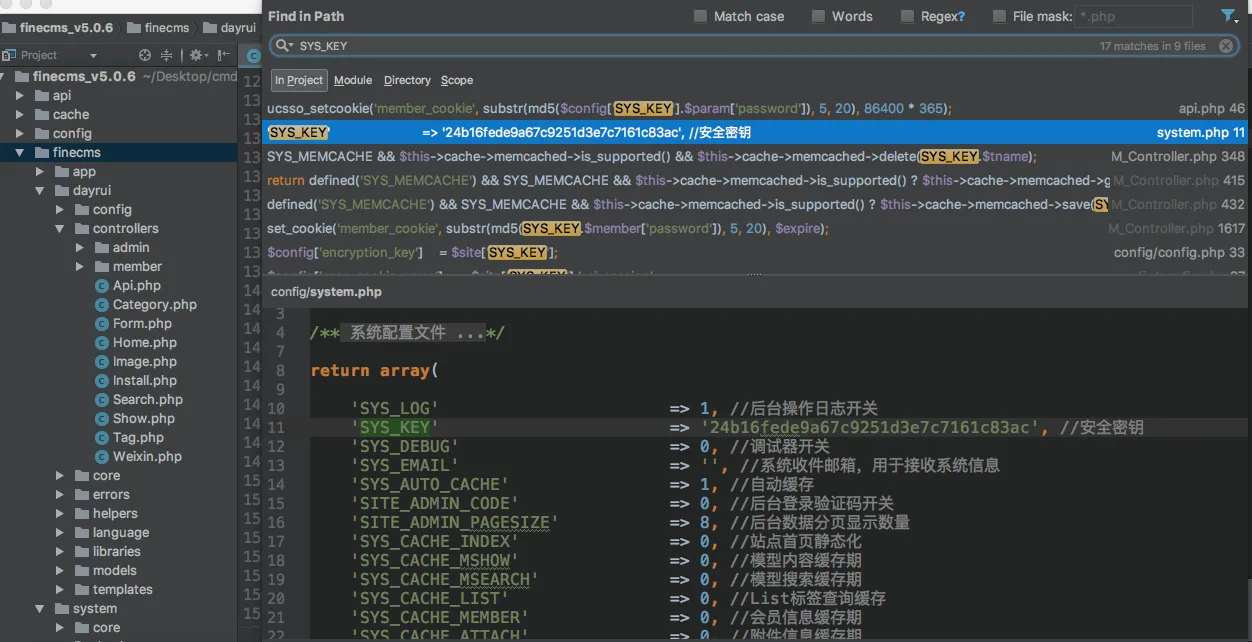The height and width of the screenshot is (642, 1252).
Task: Enable the Words checkbox
Action: pos(818,16)
